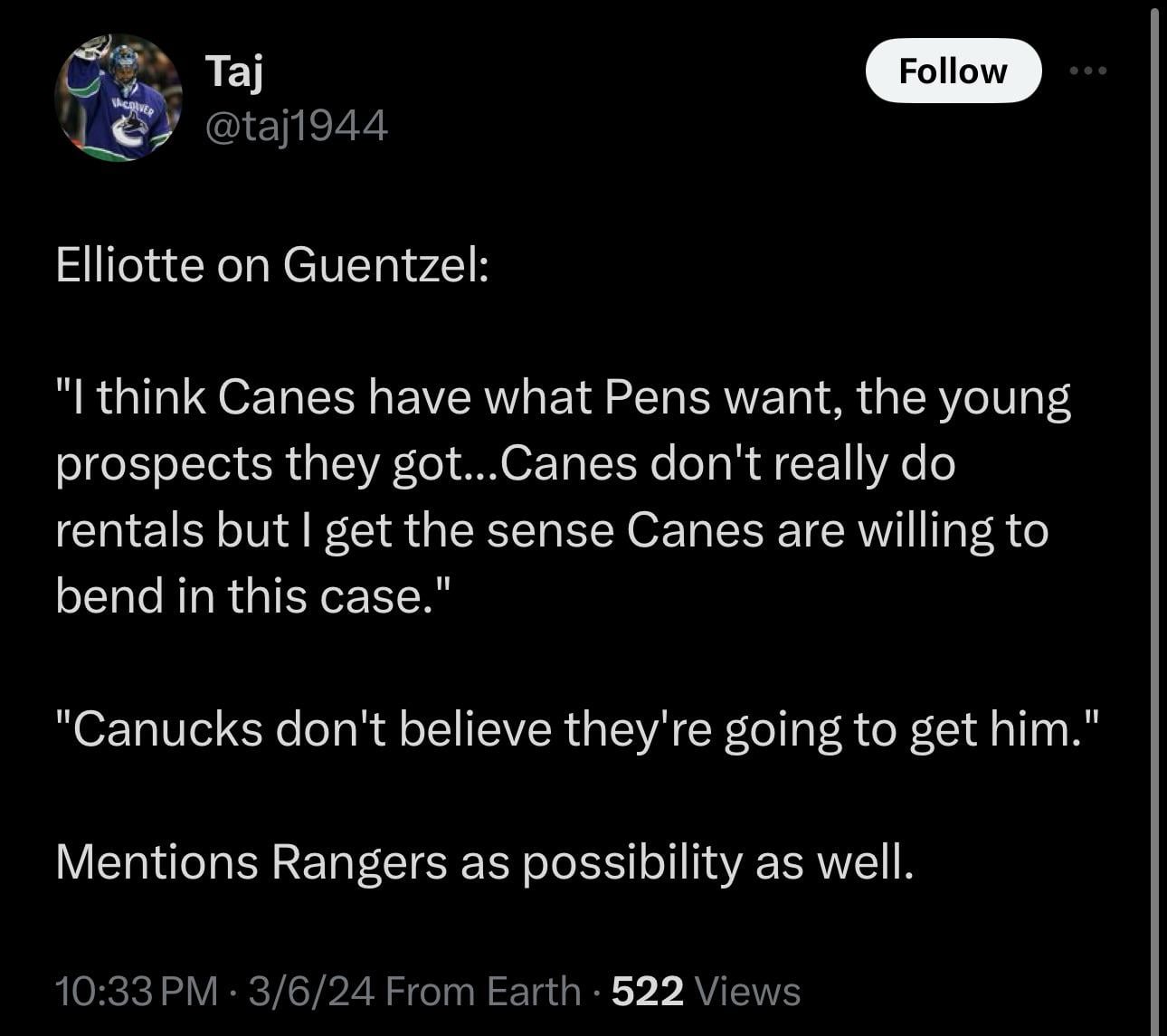Click the 10:33 PM timestamp
1167x1036 pixels.
click(137, 991)
